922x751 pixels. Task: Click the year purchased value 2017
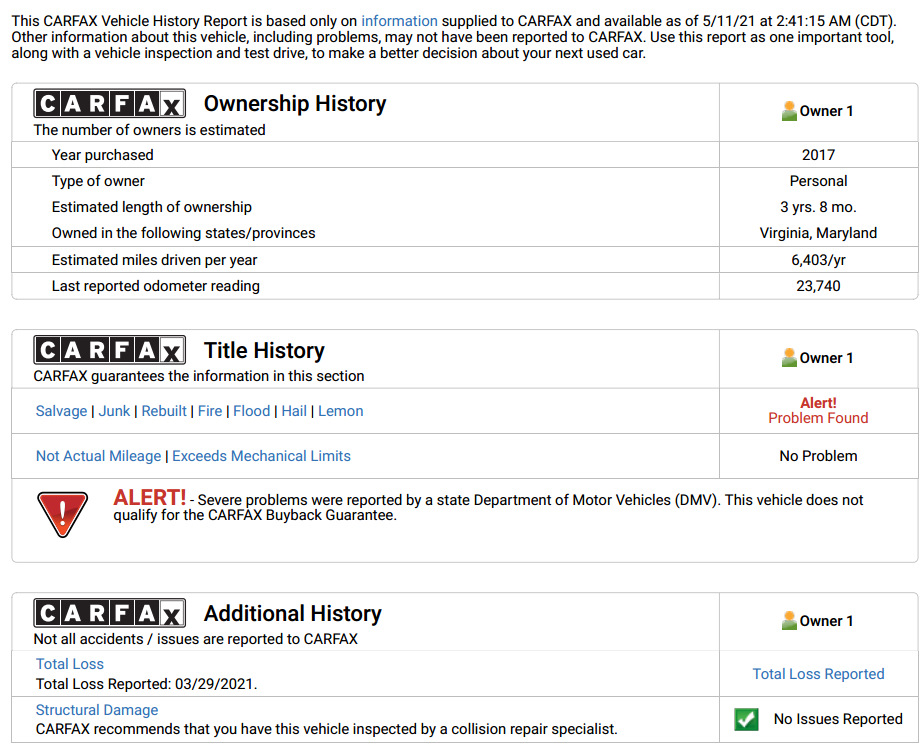tap(819, 155)
